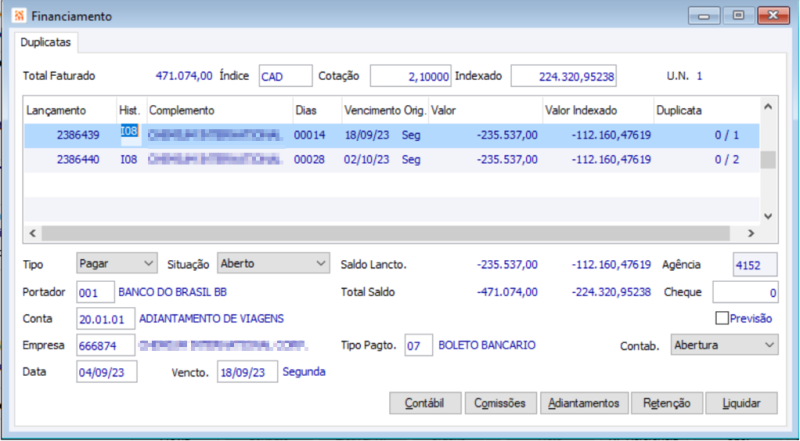Minimize the Financiamento window
800x441 pixels.
click(x=704, y=15)
